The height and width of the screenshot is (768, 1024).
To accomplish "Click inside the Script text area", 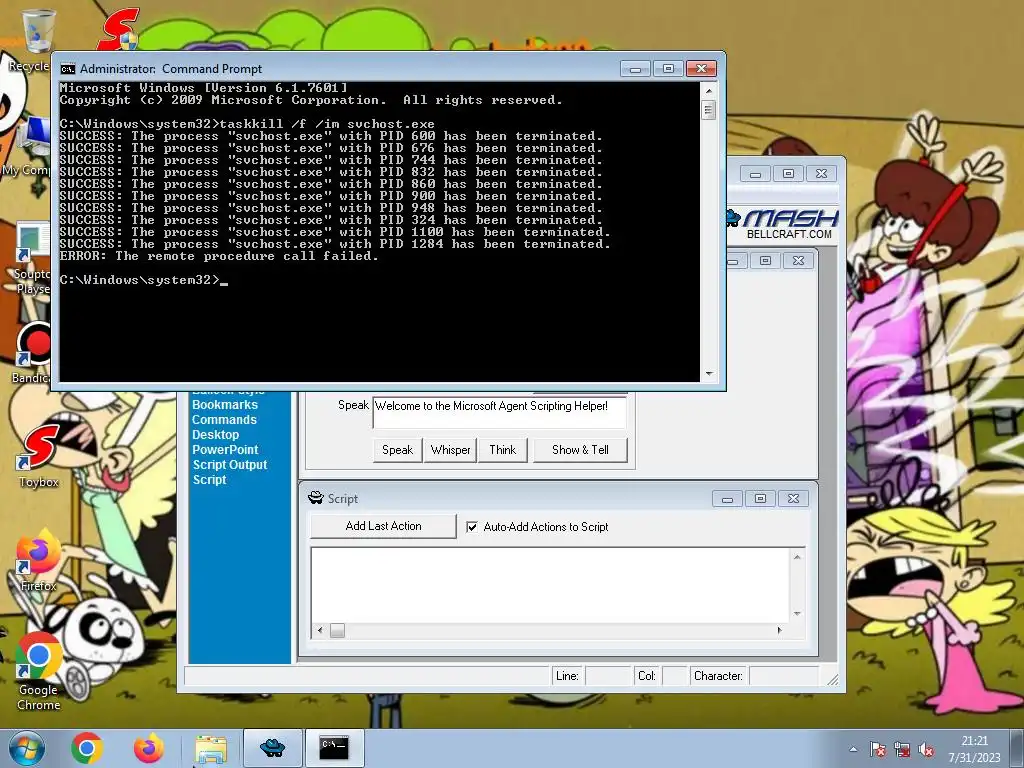I will [551, 585].
